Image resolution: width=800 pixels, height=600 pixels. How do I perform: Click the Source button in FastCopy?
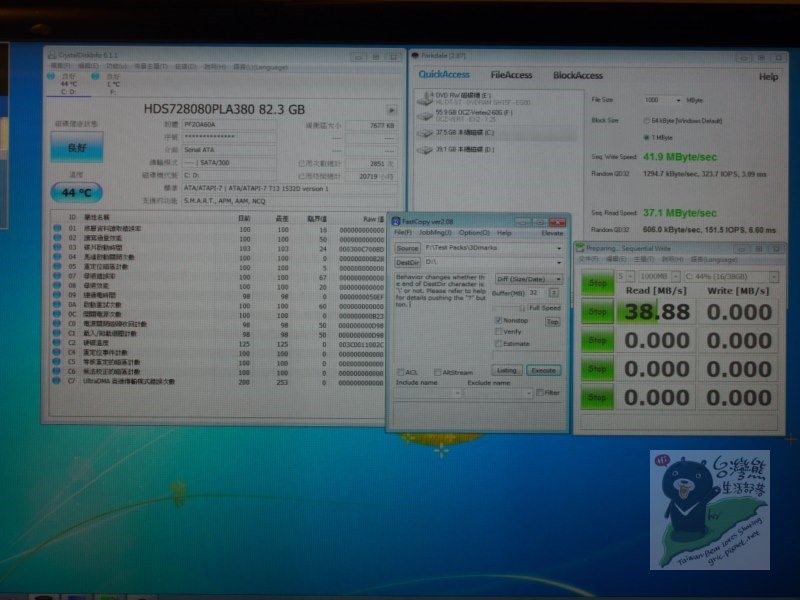pyautogui.click(x=407, y=248)
